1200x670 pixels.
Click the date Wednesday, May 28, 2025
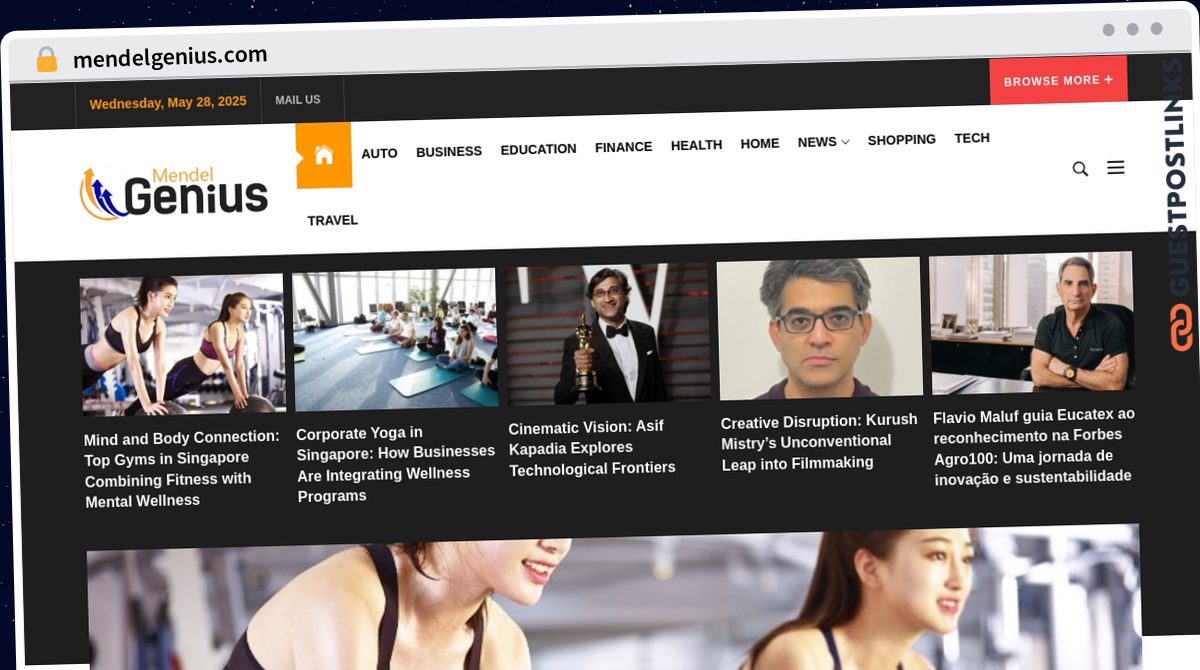pyautogui.click(x=168, y=102)
